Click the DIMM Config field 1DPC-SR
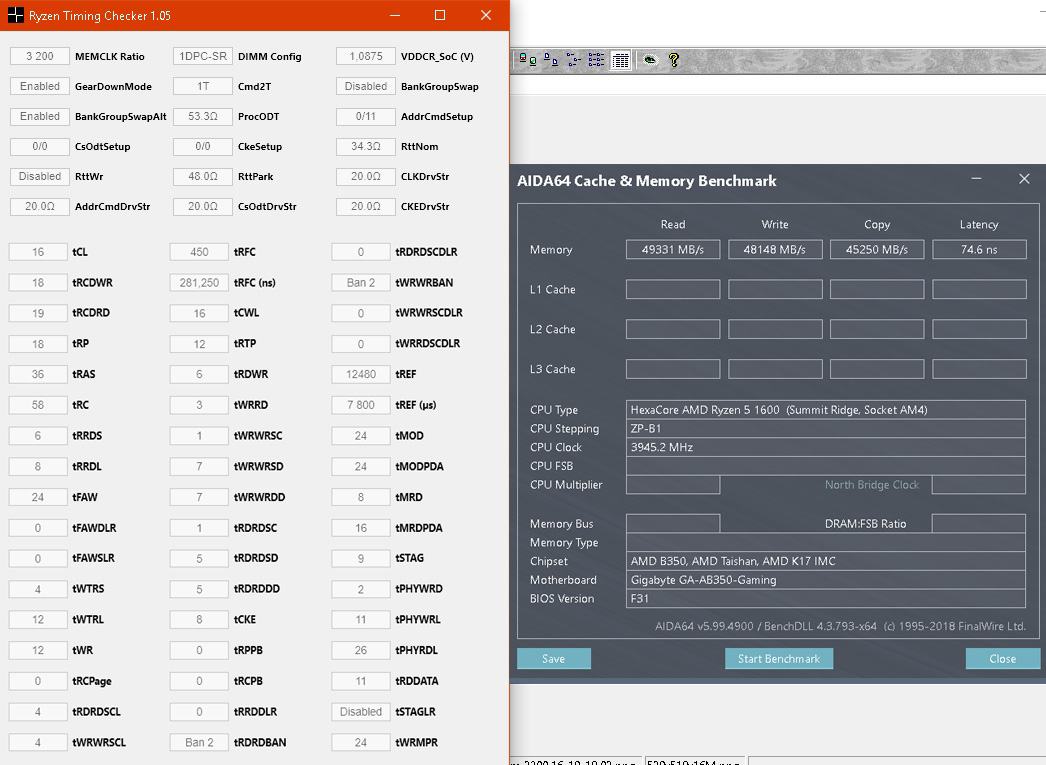The width and height of the screenshot is (1046, 765). tap(203, 56)
